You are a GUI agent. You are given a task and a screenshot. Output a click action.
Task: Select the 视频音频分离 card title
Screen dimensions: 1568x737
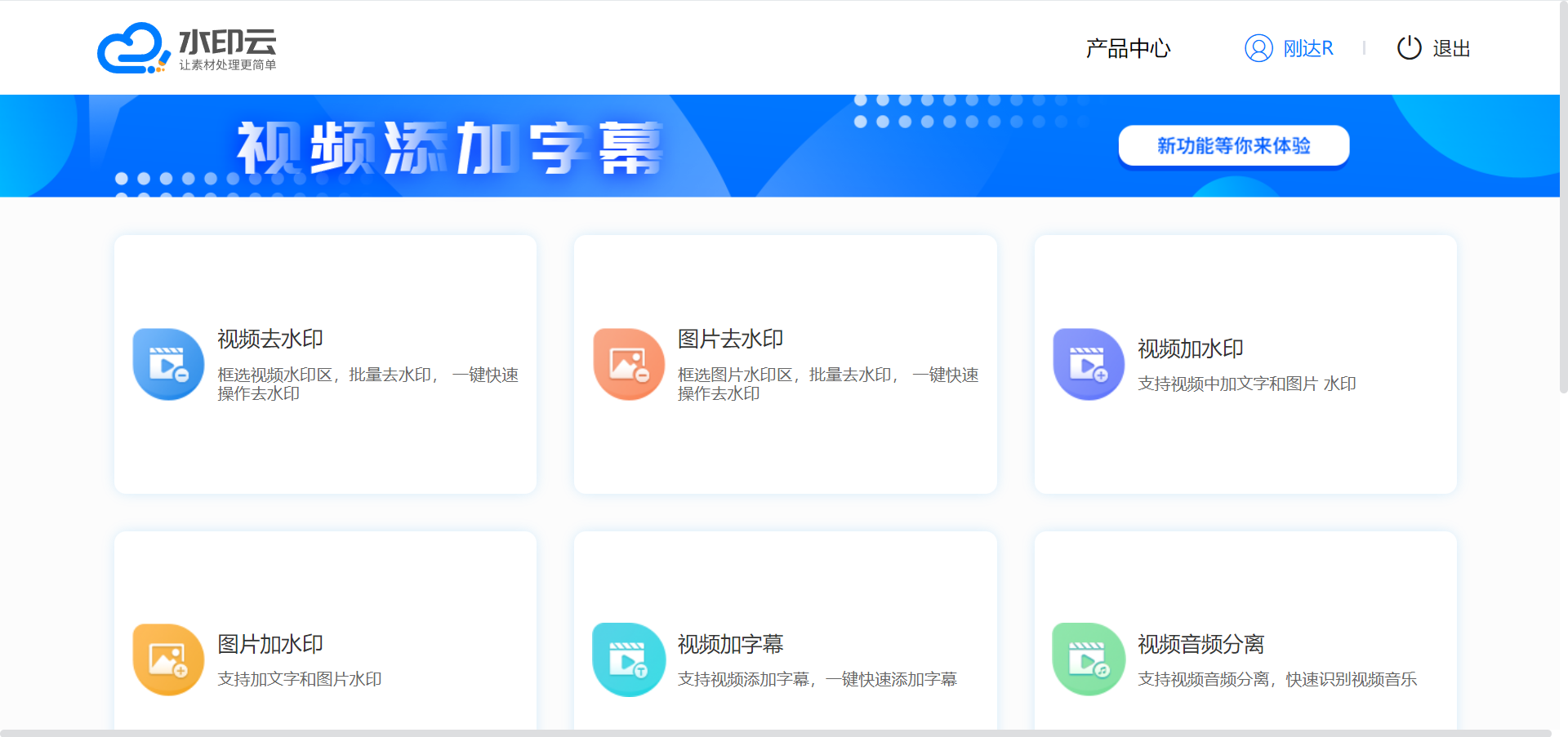(x=1201, y=644)
